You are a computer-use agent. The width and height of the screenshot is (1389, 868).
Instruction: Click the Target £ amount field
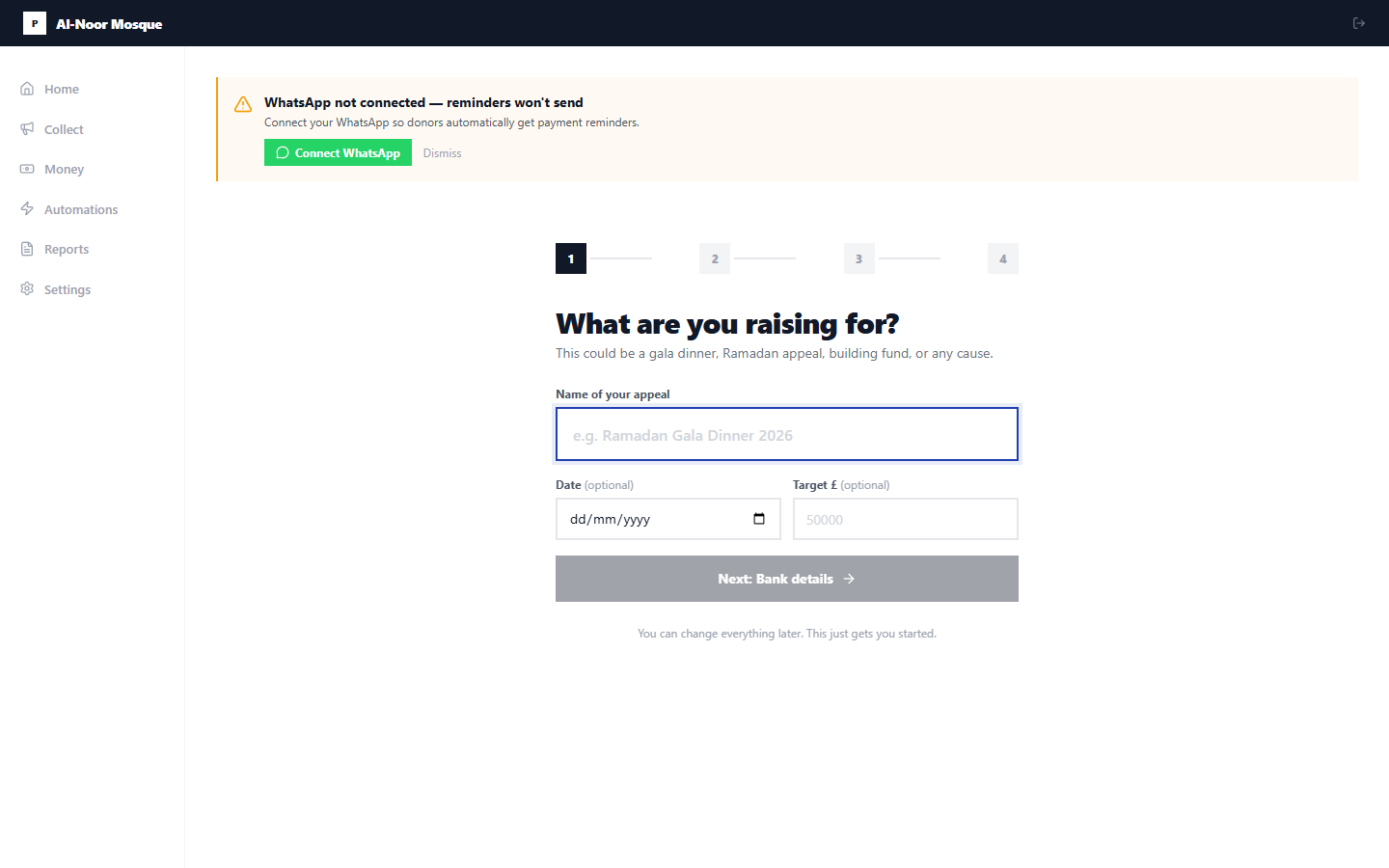click(905, 519)
